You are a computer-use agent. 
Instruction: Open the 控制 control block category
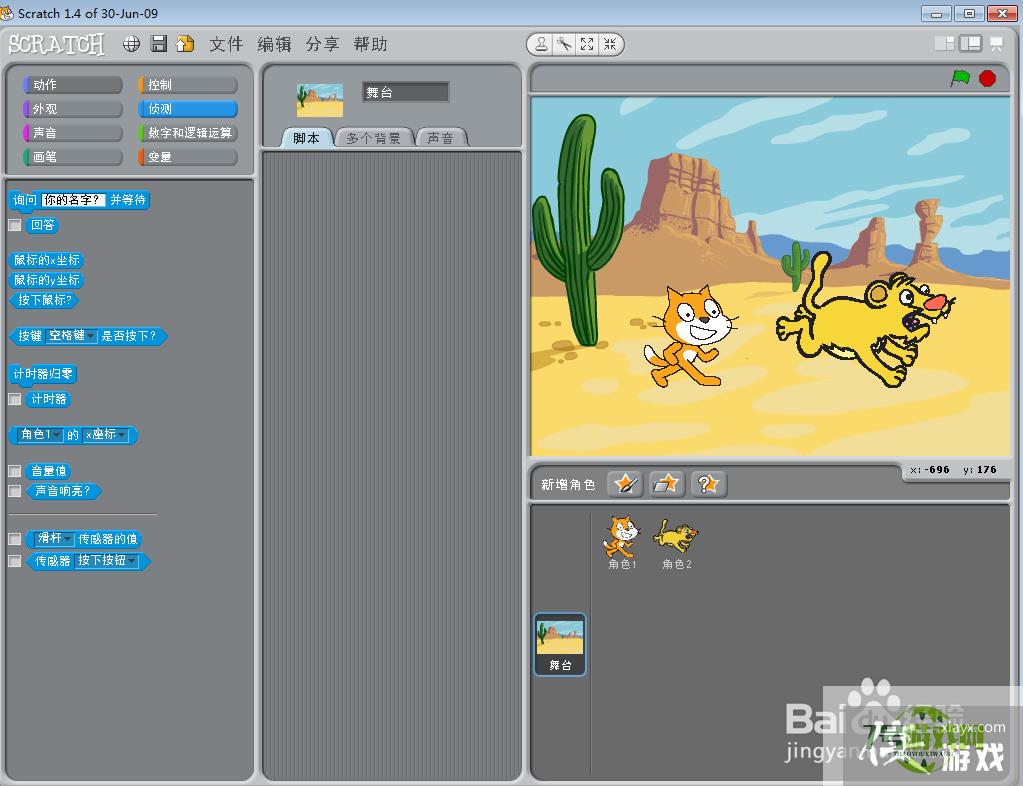coord(188,85)
